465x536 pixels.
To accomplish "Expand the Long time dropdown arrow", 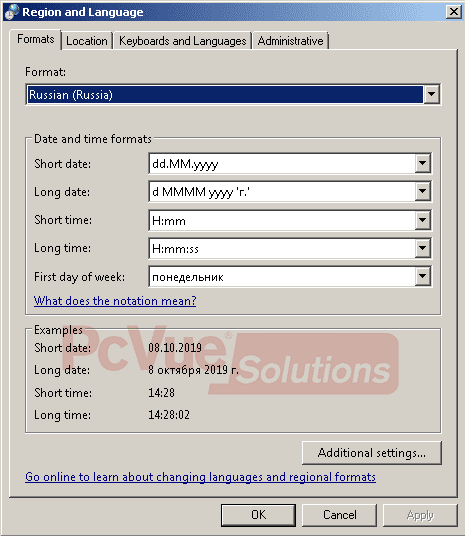I will 423,248.
